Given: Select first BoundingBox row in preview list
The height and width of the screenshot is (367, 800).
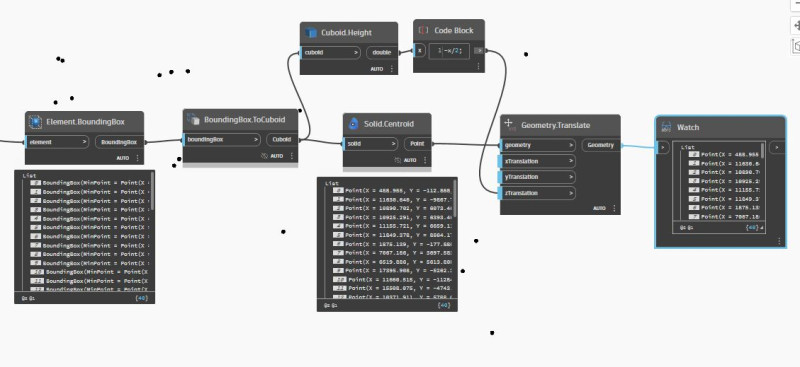Looking at the screenshot, I should (90, 182).
